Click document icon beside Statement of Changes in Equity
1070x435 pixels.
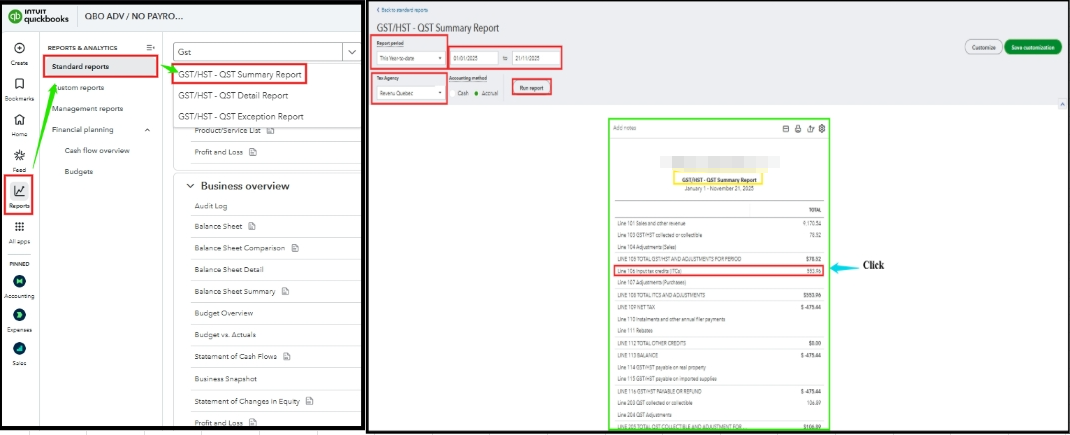click(309, 401)
